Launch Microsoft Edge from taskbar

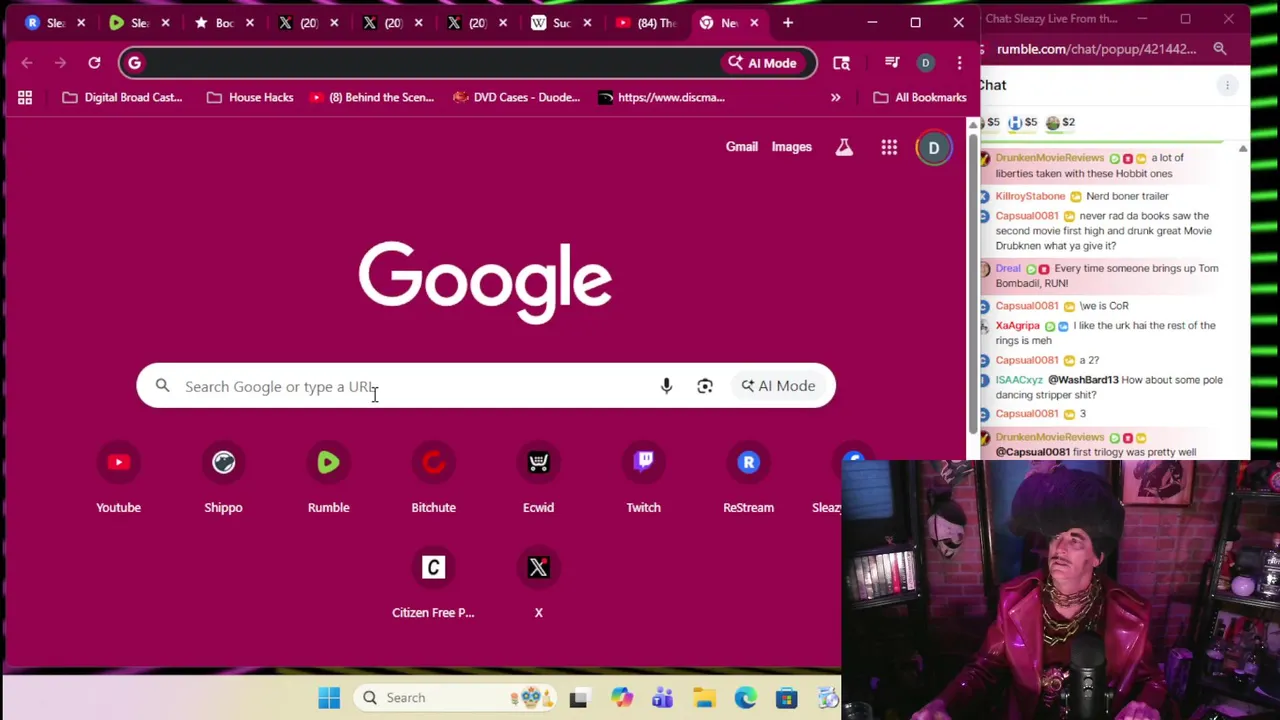click(x=745, y=697)
